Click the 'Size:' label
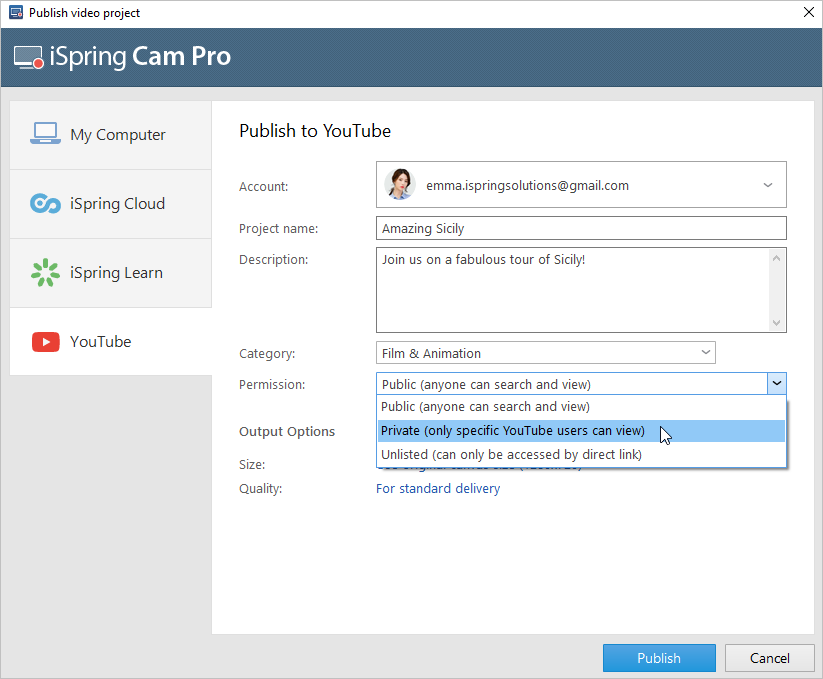The width and height of the screenshot is (823, 679). [x=252, y=464]
